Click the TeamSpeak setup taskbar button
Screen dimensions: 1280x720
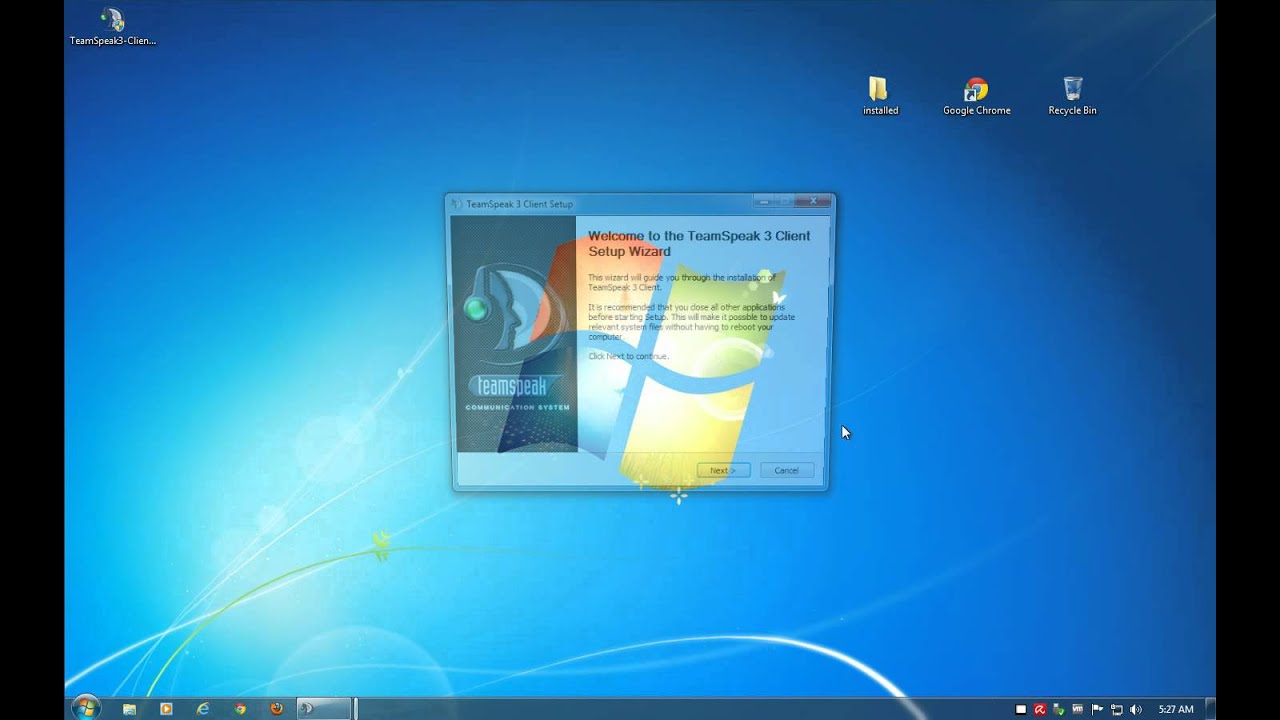pos(324,709)
